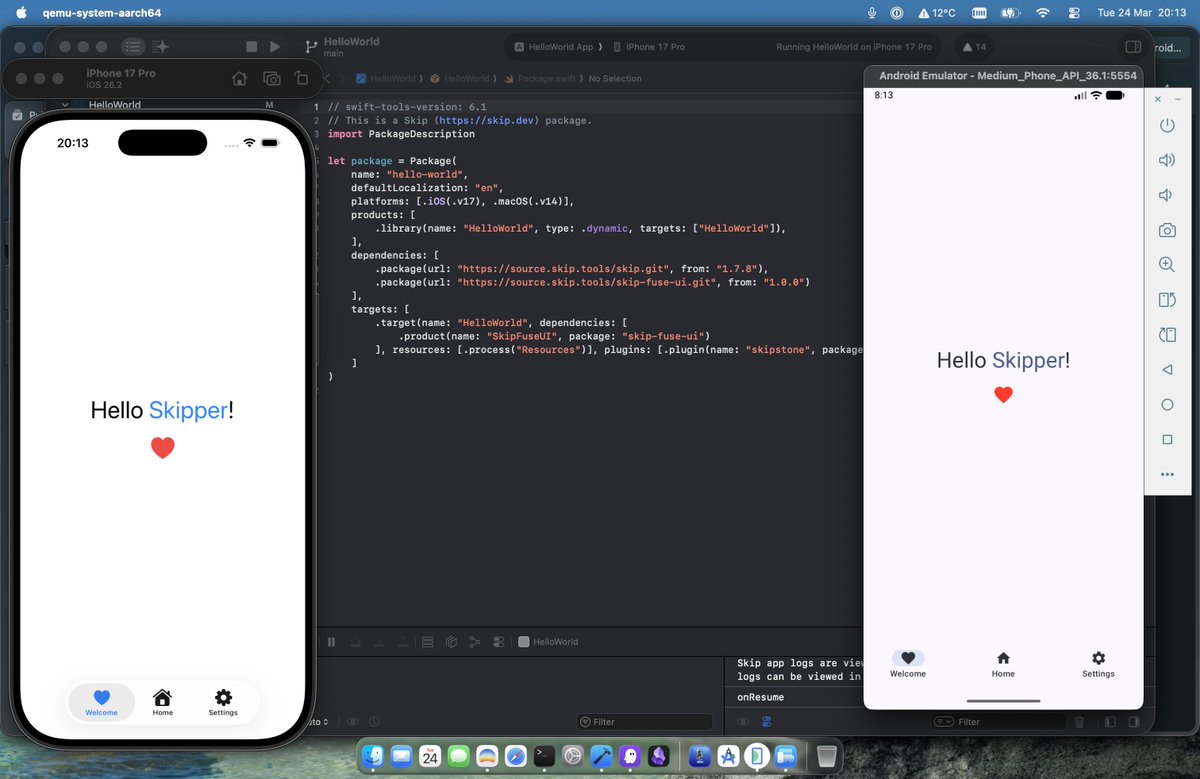The height and width of the screenshot is (779, 1200).
Task: Open macOS Control Center in menu bar
Action: 1075,13
